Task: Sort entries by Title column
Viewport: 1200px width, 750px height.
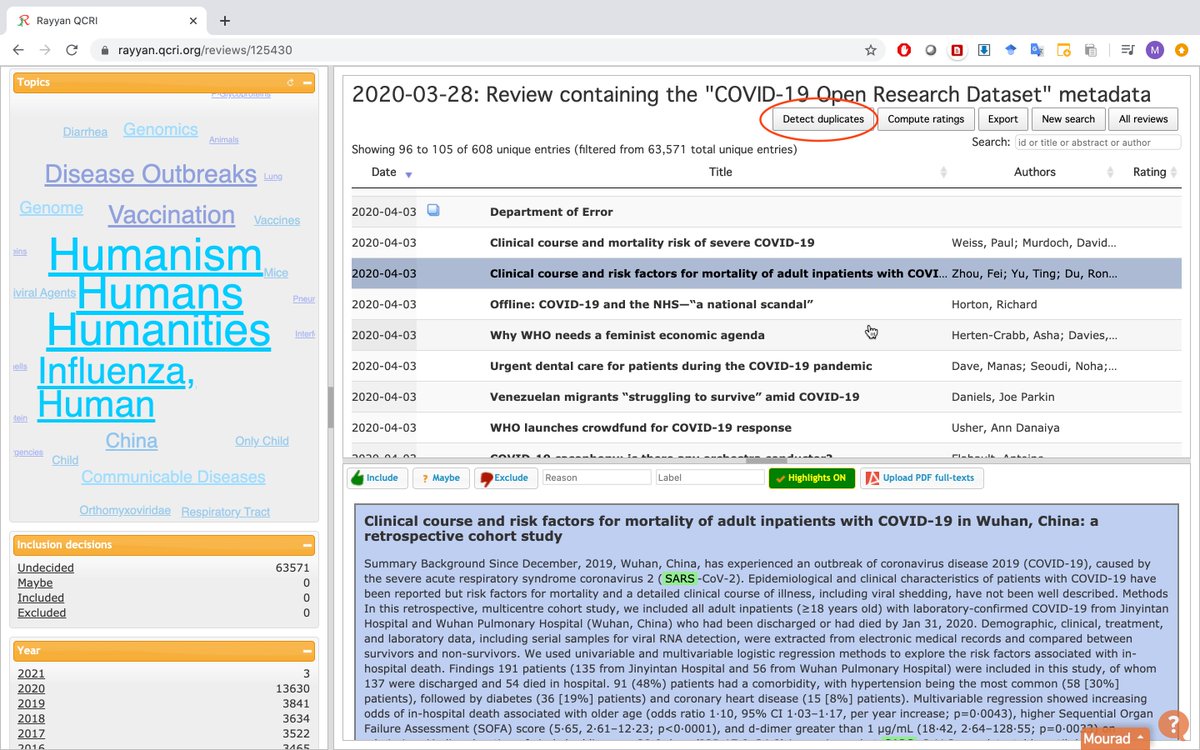Action: pyautogui.click(x=720, y=172)
